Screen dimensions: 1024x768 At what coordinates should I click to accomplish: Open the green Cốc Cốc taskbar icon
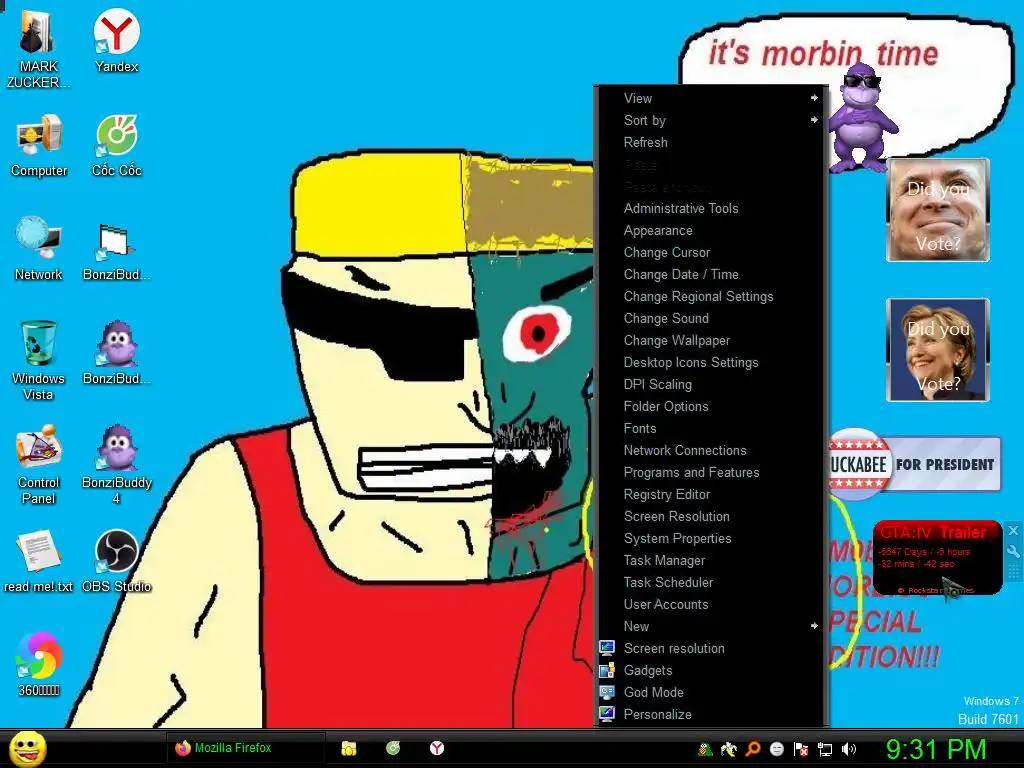pos(392,748)
